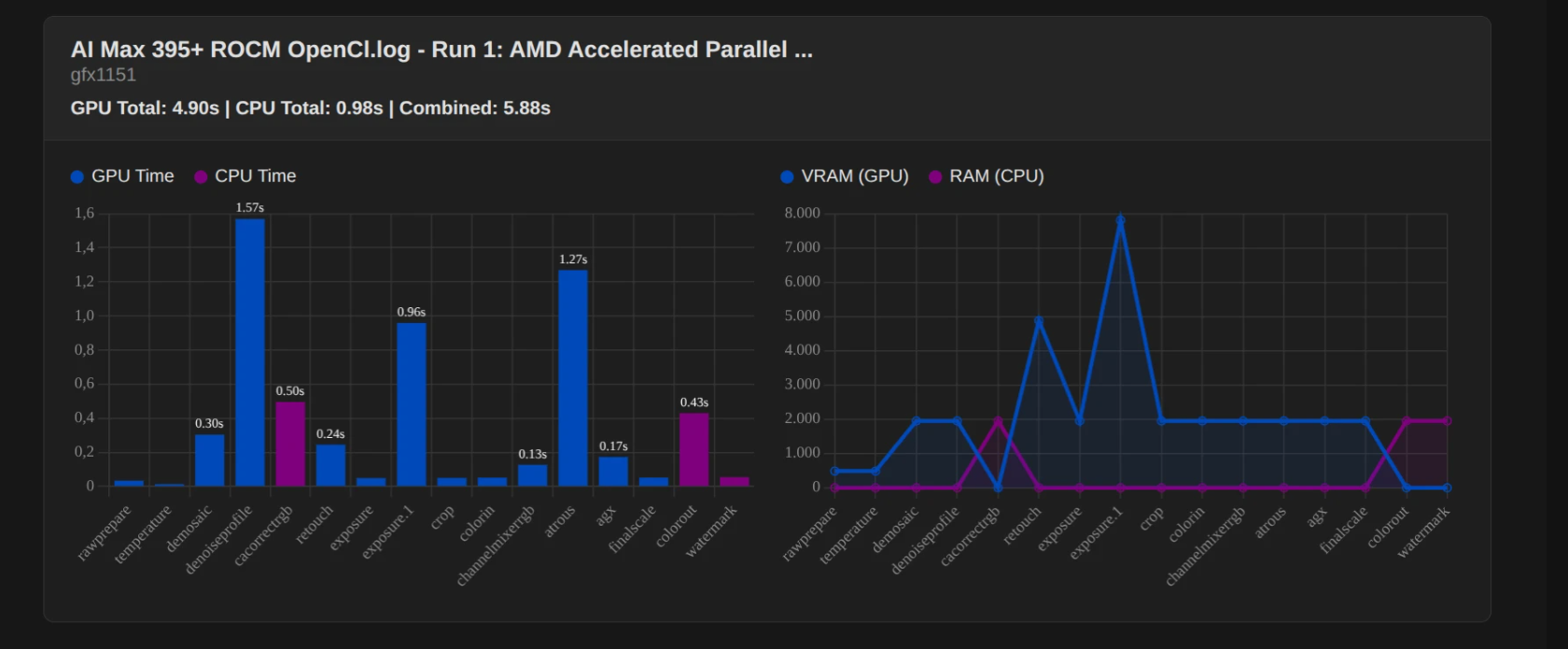Click the blue dot beside VRAM (GPU)
Image resolution: width=1568 pixels, height=649 pixels.
coord(787,176)
